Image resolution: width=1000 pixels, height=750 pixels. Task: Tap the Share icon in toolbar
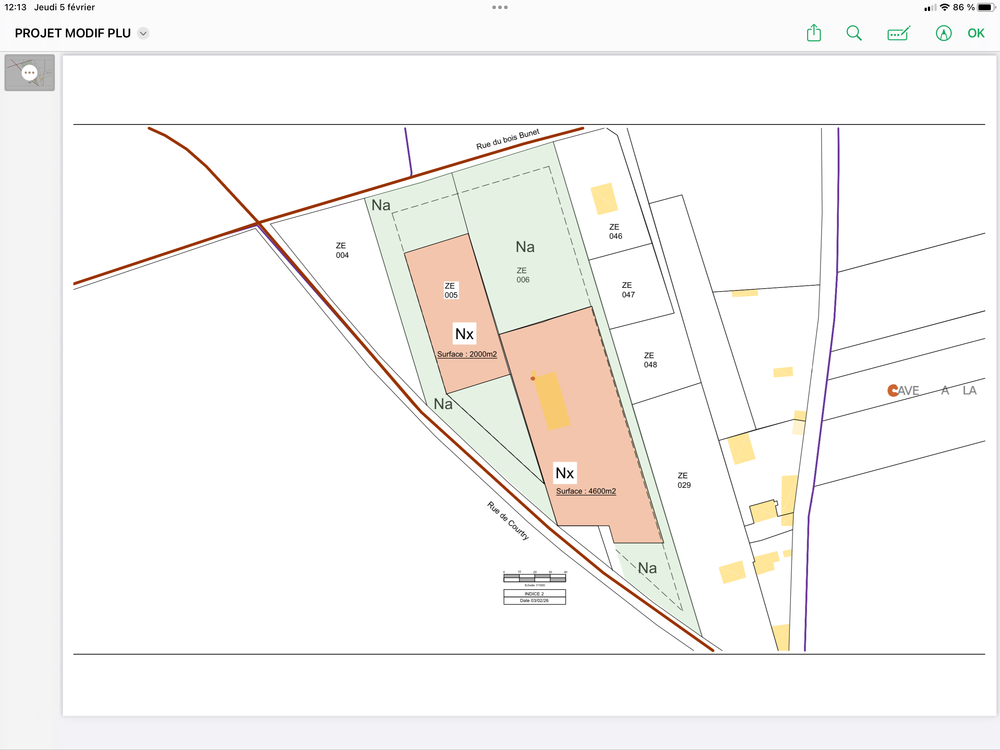pyautogui.click(x=814, y=33)
